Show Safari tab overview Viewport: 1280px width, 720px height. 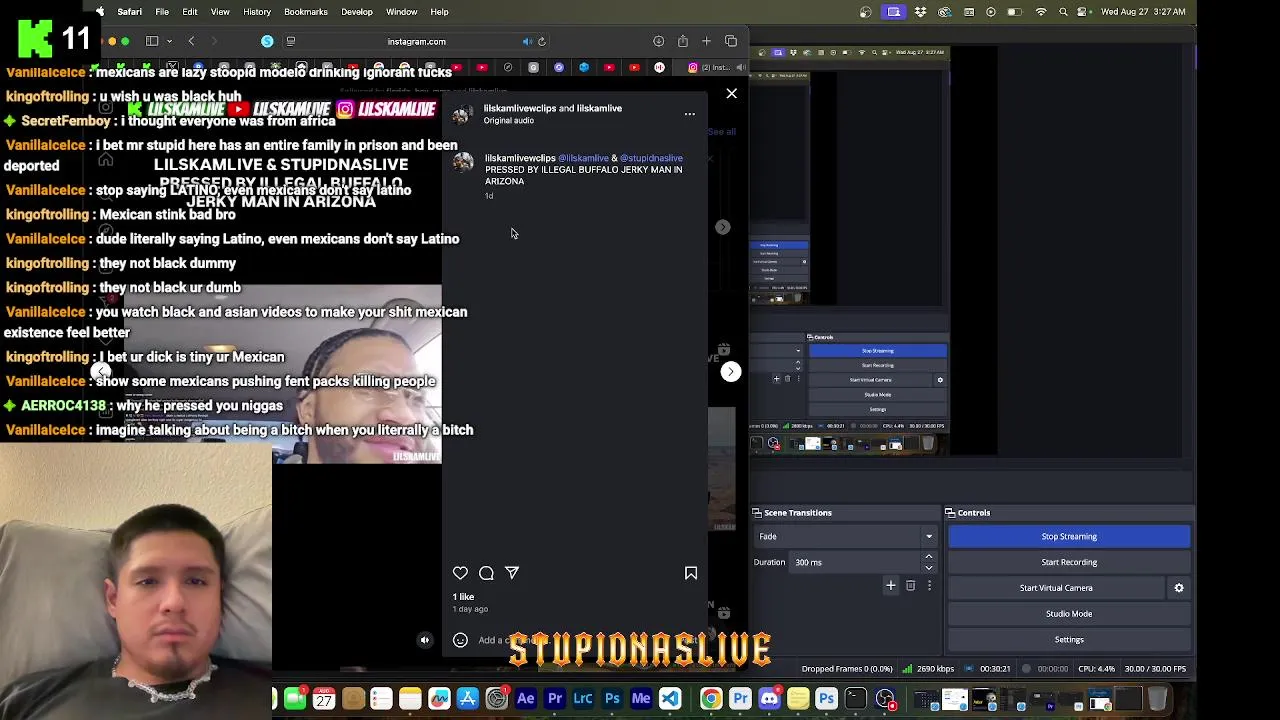click(x=731, y=41)
